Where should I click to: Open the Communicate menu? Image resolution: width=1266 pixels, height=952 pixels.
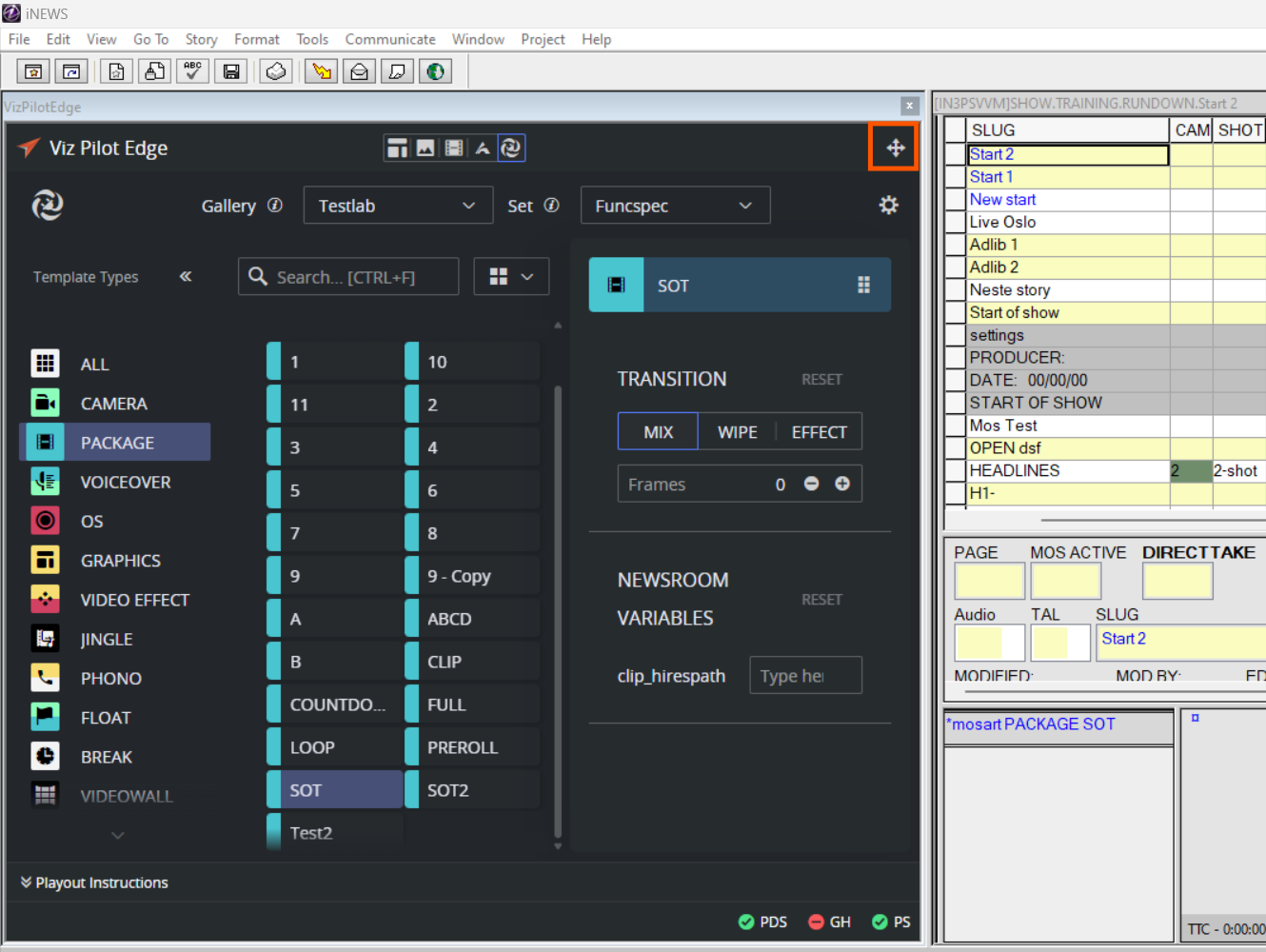(390, 39)
